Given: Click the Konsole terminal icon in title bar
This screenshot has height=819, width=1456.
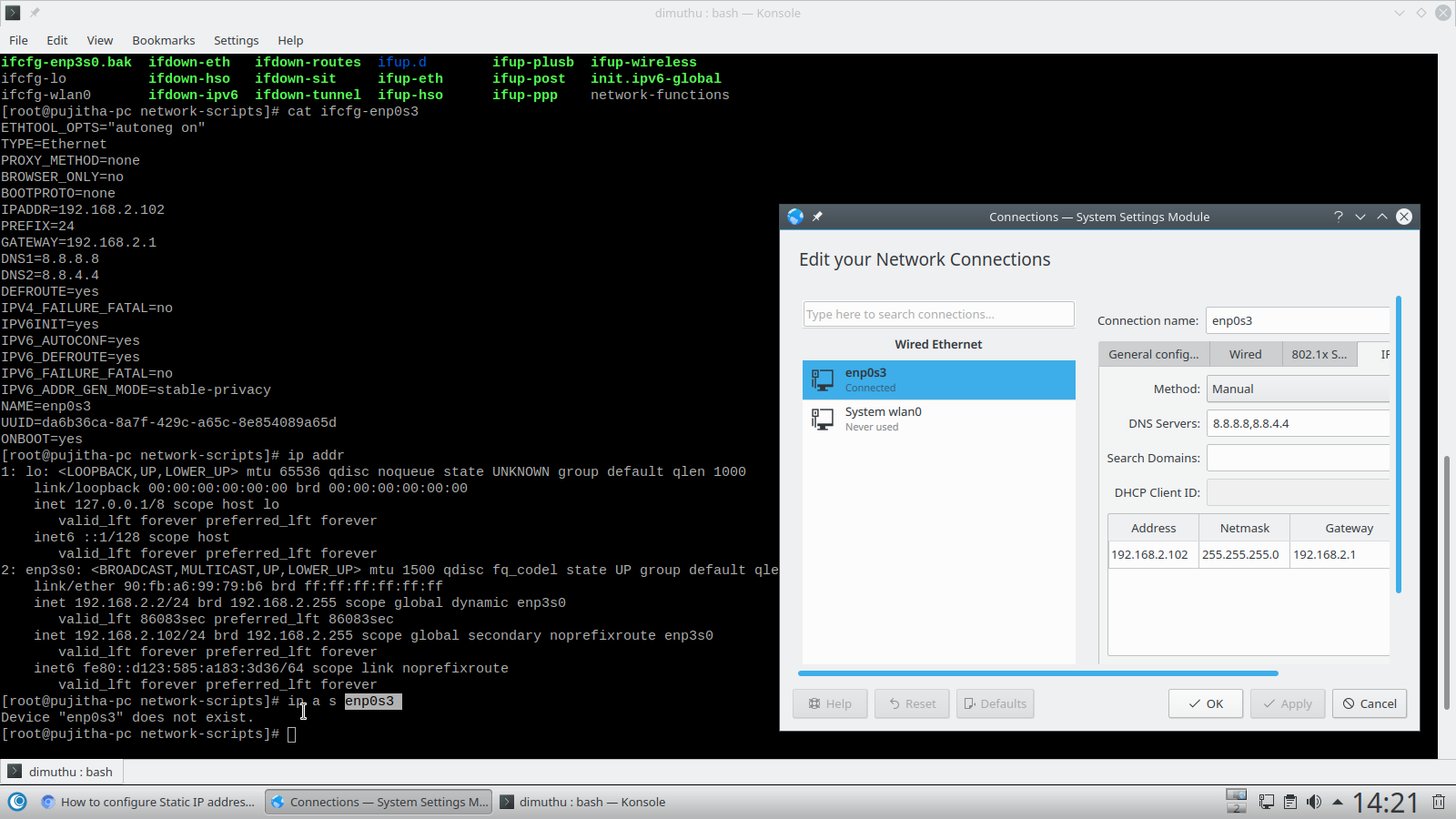Looking at the screenshot, I should pos(13,13).
